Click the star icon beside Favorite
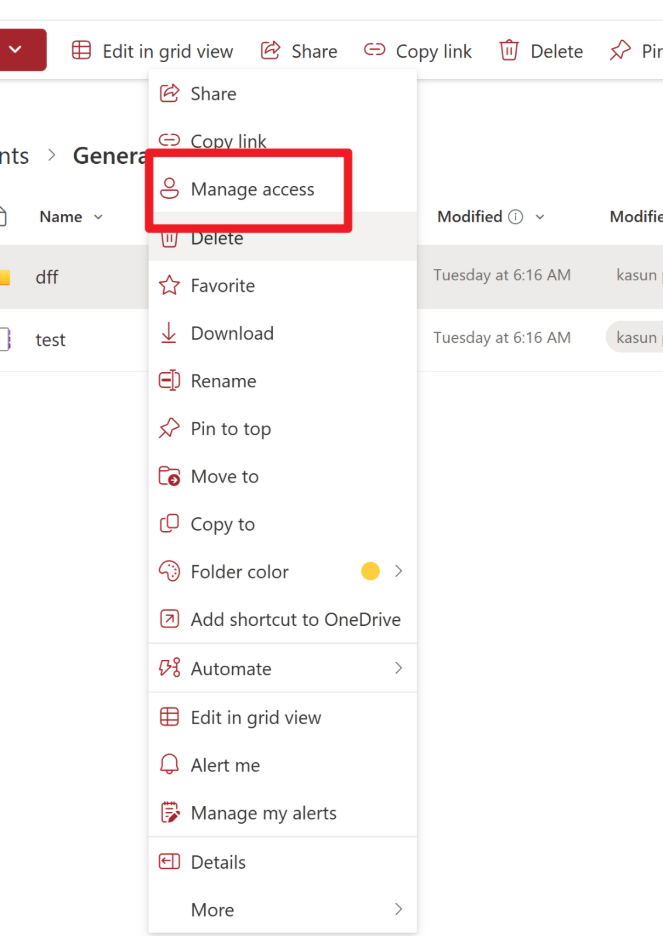Image resolution: width=663 pixels, height=936 pixels. click(x=169, y=285)
